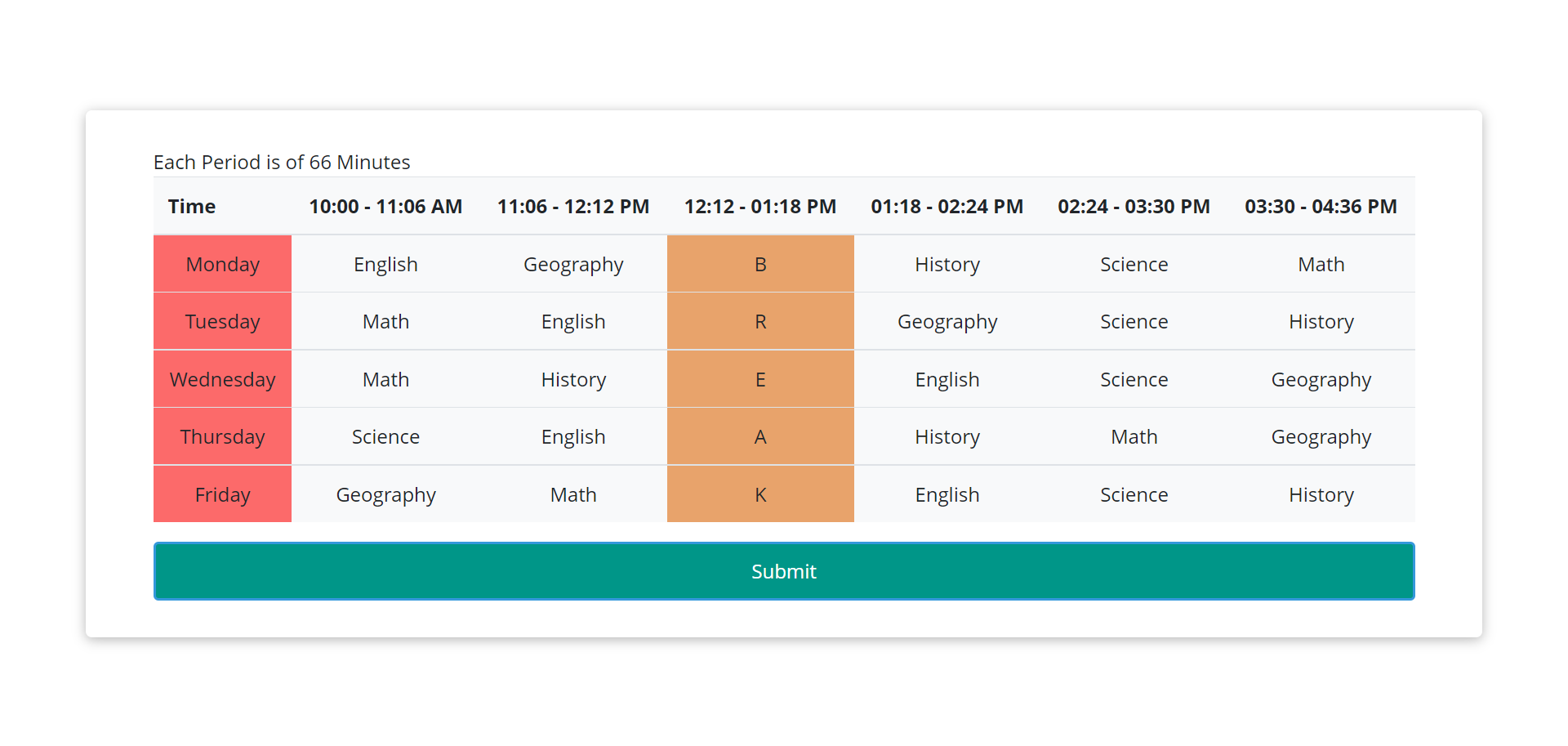Click the 03:30 - 04:36 PM column header

click(1321, 206)
